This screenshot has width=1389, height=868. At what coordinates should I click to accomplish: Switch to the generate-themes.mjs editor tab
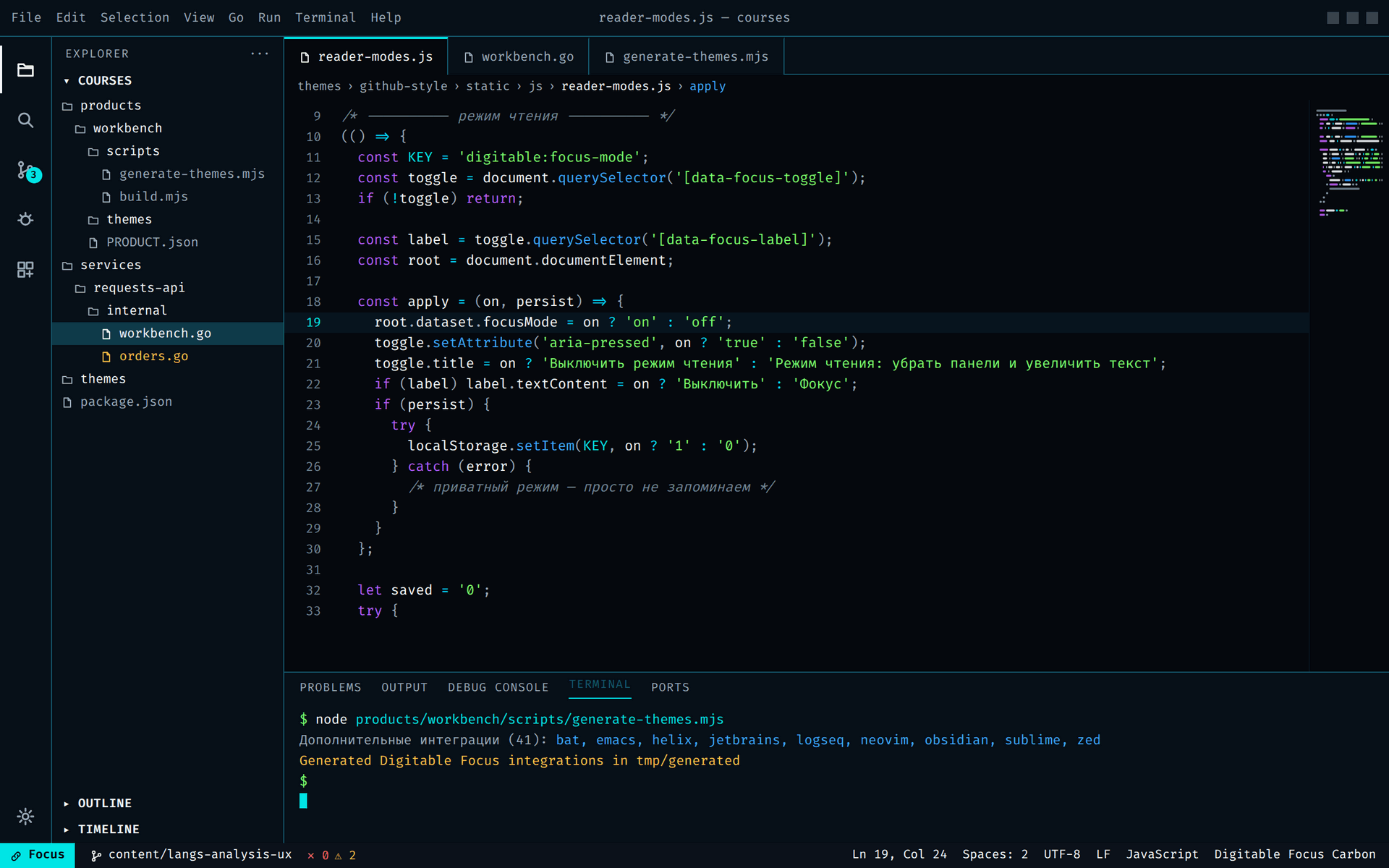(687, 56)
